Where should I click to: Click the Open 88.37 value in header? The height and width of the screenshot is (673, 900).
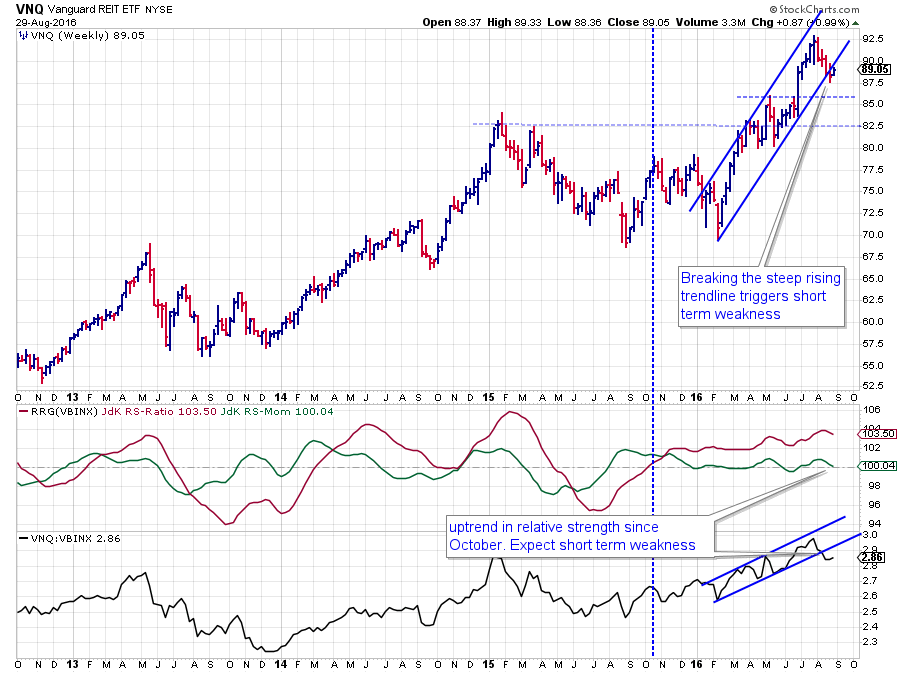coord(452,22)
